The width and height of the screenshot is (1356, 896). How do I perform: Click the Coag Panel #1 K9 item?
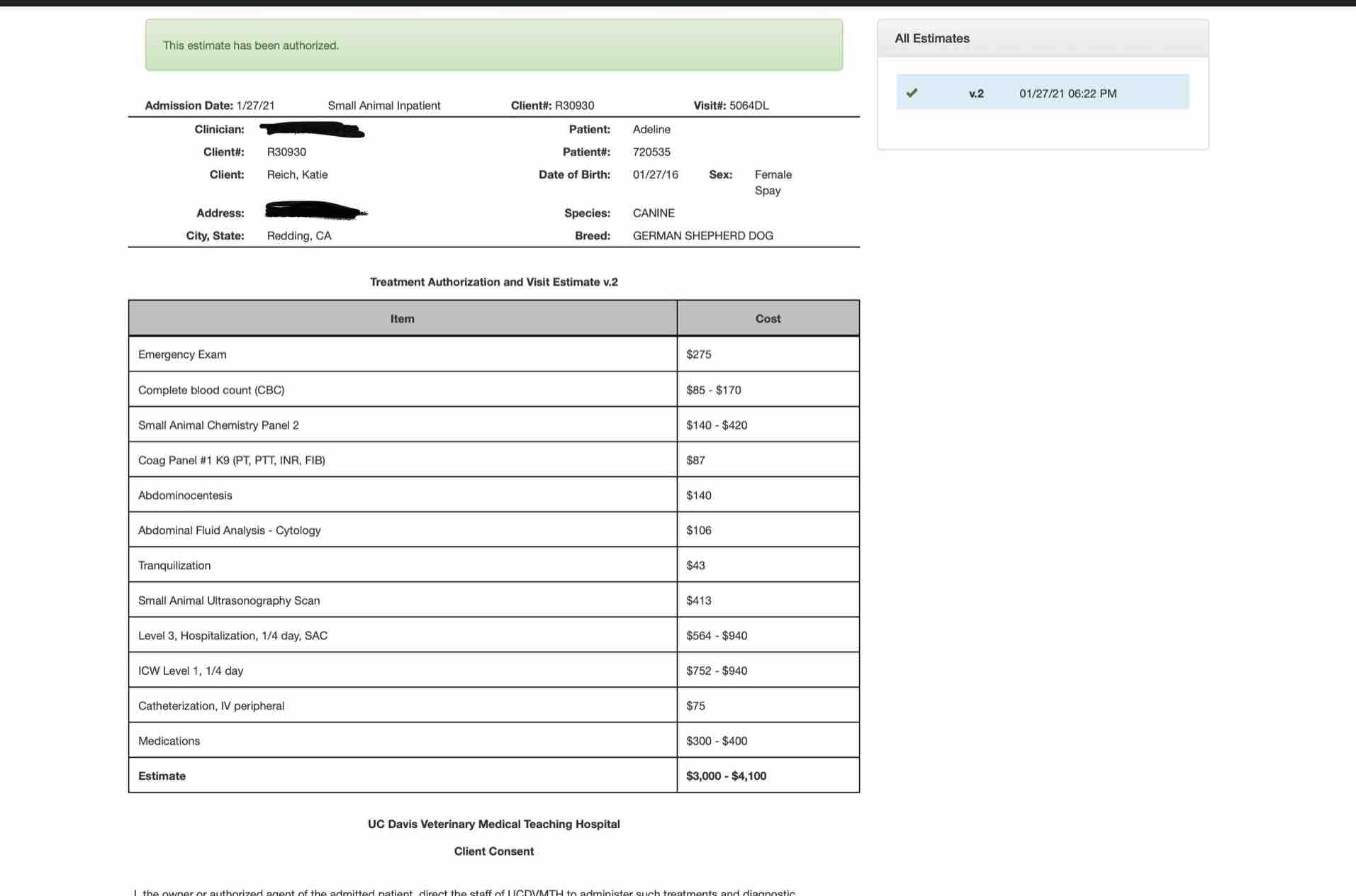click(232, 460)
